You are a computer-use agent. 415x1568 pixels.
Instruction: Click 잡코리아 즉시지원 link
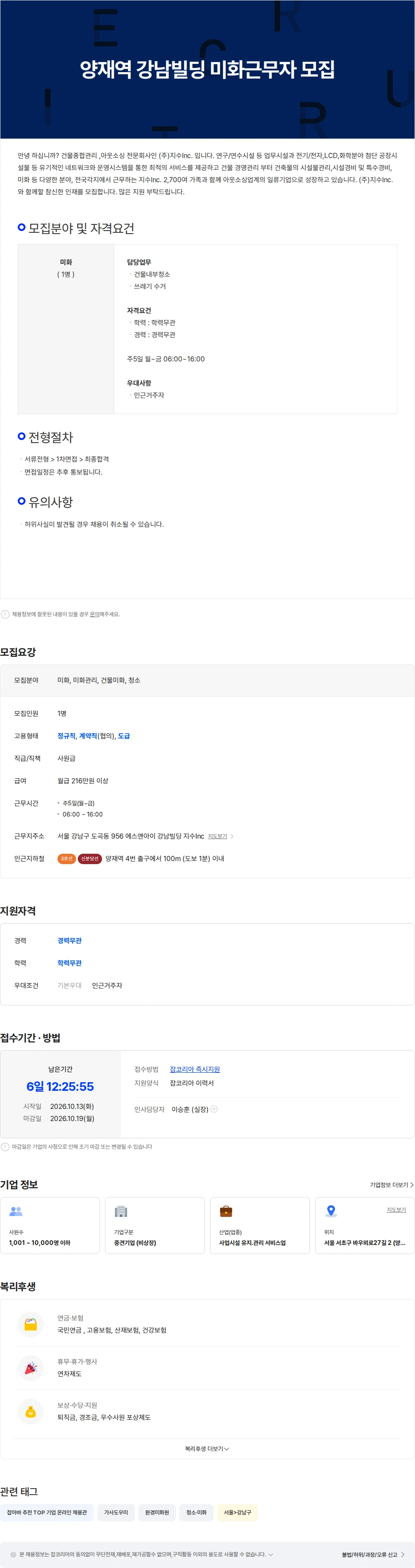tap(195, 1069)
